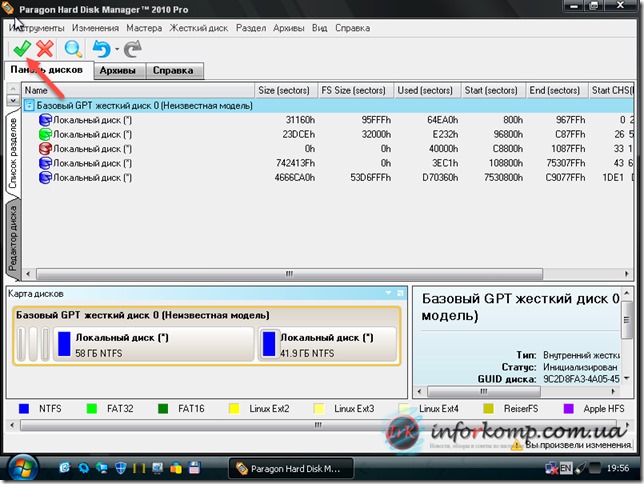
Task: Open the Раздел menu
Action: coord(251,28)
